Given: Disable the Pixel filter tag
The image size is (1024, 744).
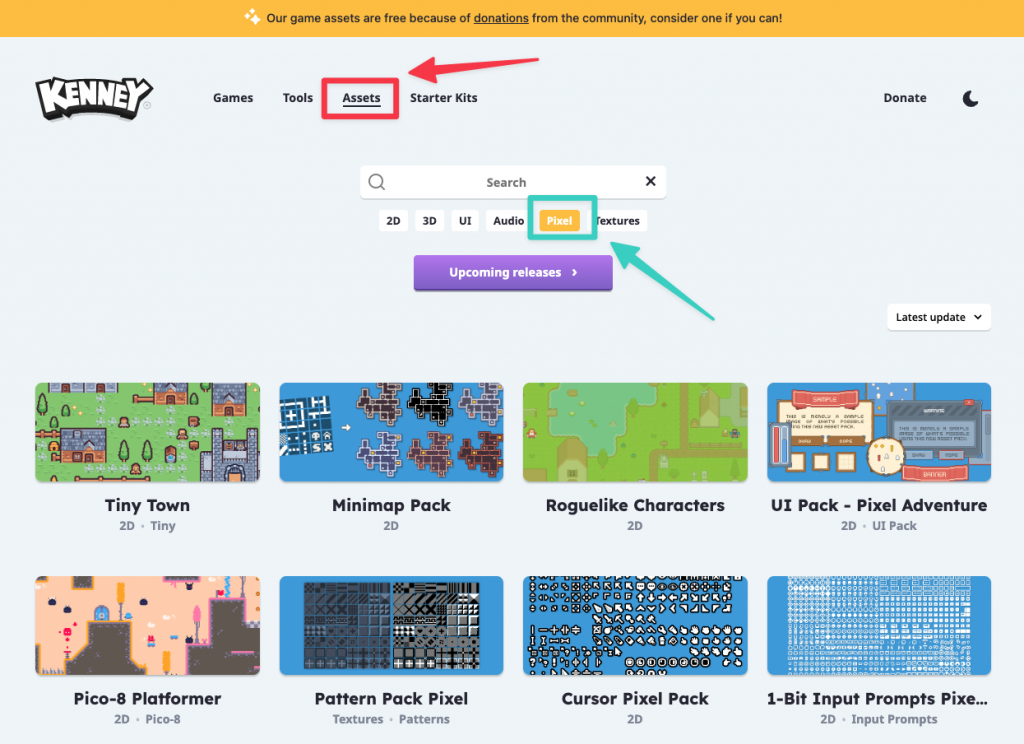Looking at the screenshot, I should [559, 221].
